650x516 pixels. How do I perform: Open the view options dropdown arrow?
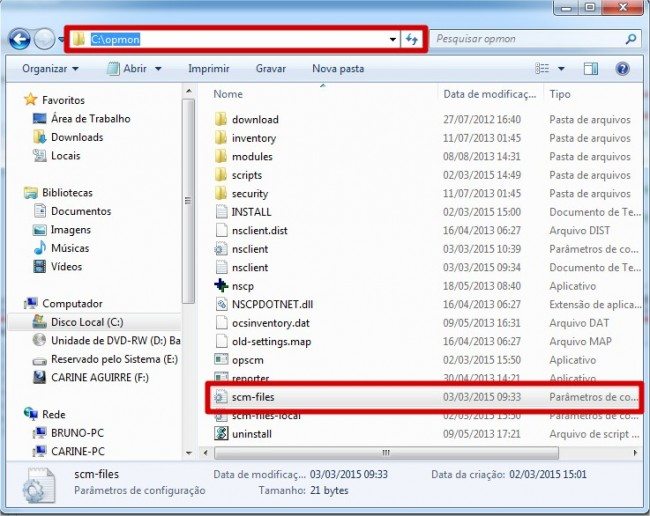click(560, 69)
